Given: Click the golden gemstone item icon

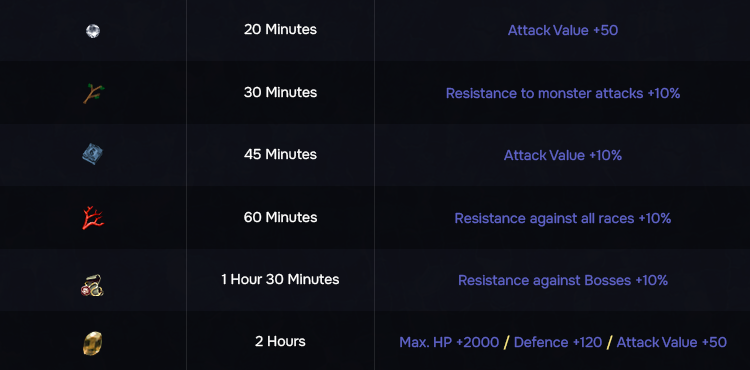Looking at the screenshot, I should click(x=92, y=343).
